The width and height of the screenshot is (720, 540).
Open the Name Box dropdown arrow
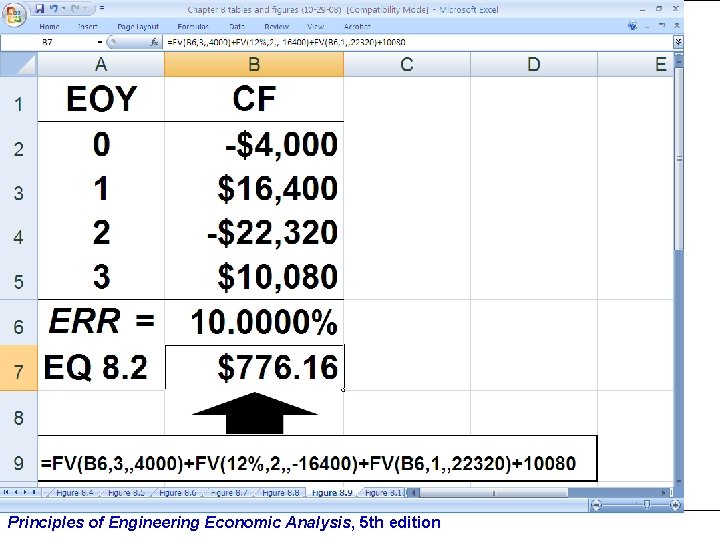pos(100,42)
